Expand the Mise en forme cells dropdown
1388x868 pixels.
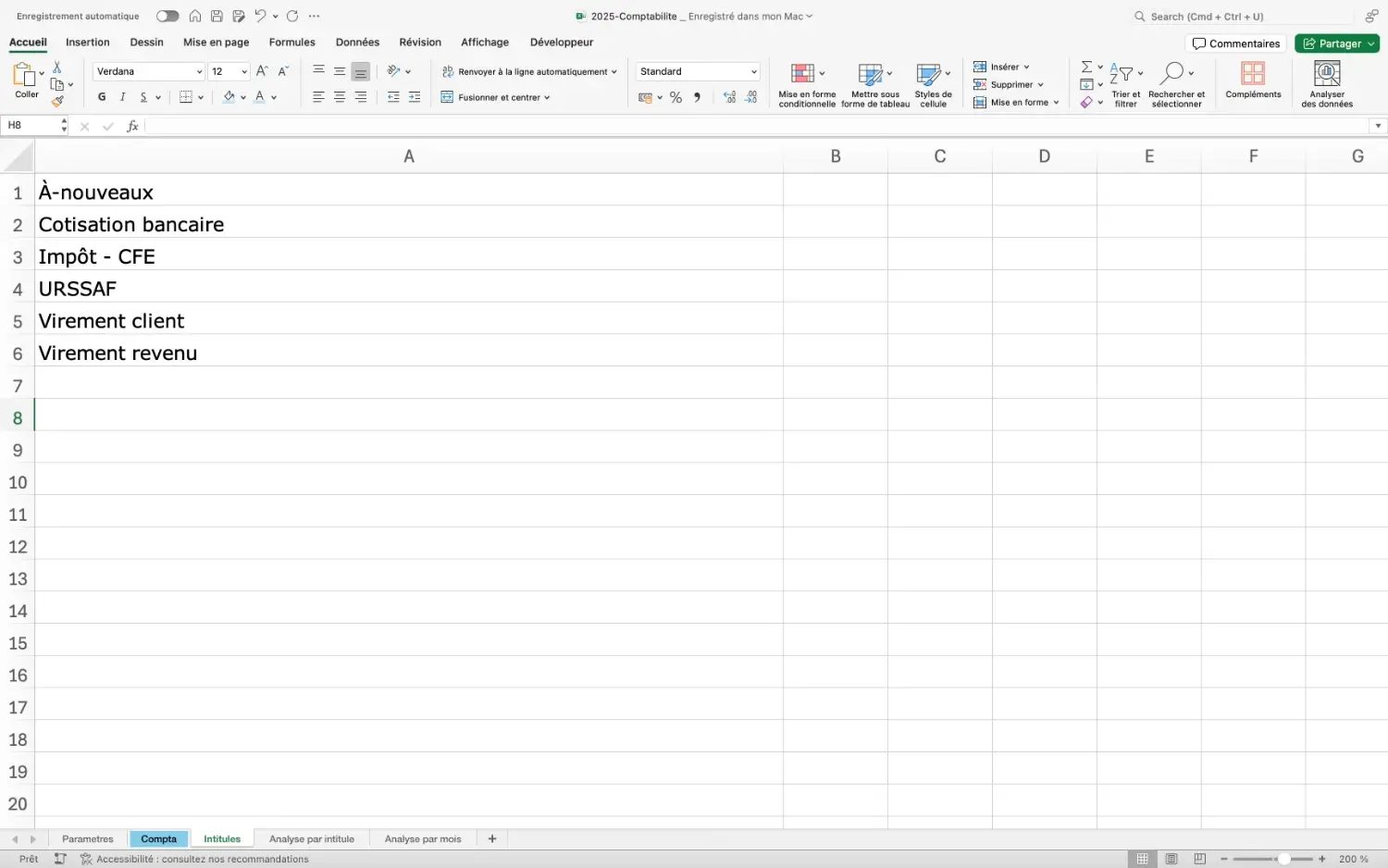point(1056,103)
